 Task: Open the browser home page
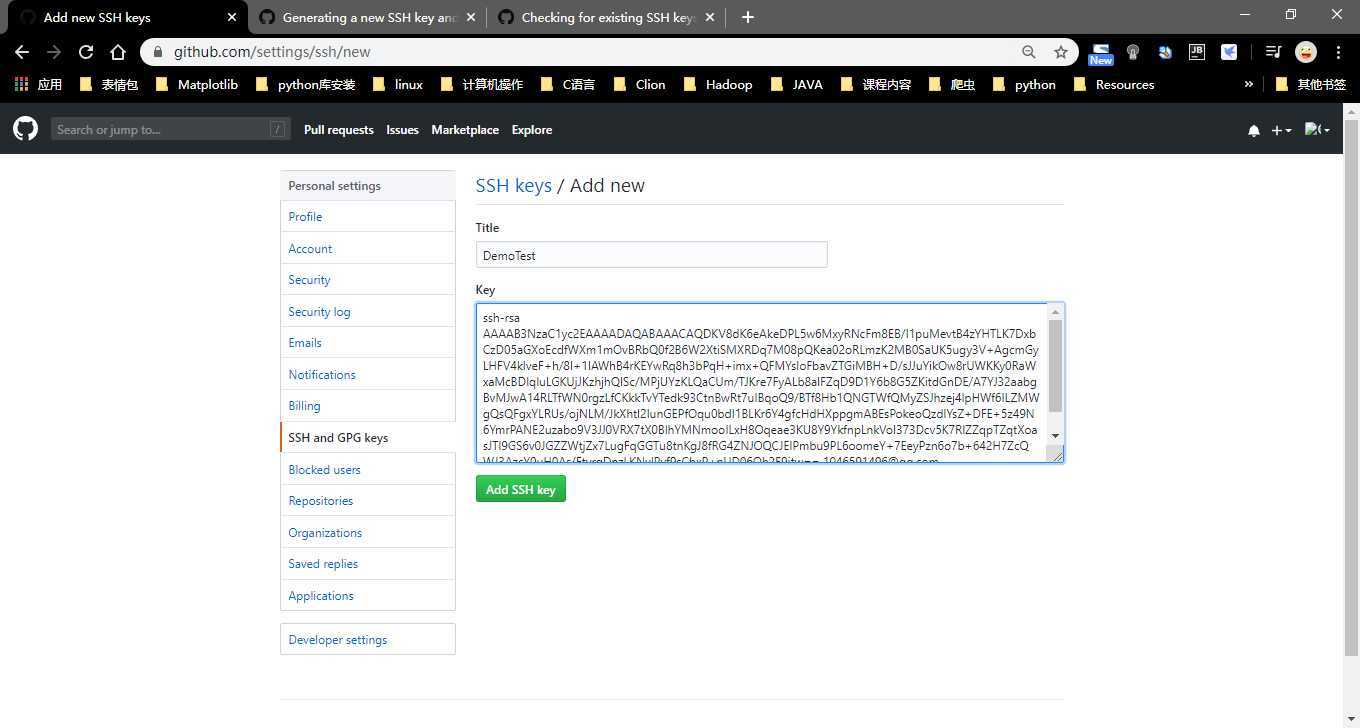(118, 52)
